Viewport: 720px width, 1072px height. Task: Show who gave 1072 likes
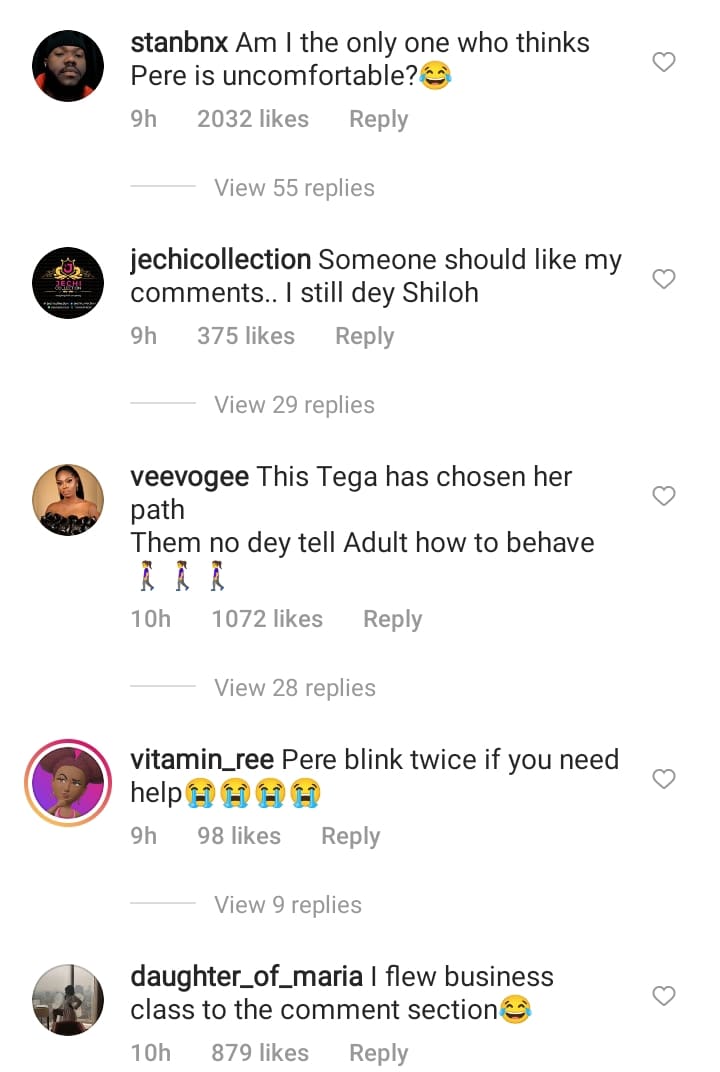pyautogui.click(x=267, y=619)
